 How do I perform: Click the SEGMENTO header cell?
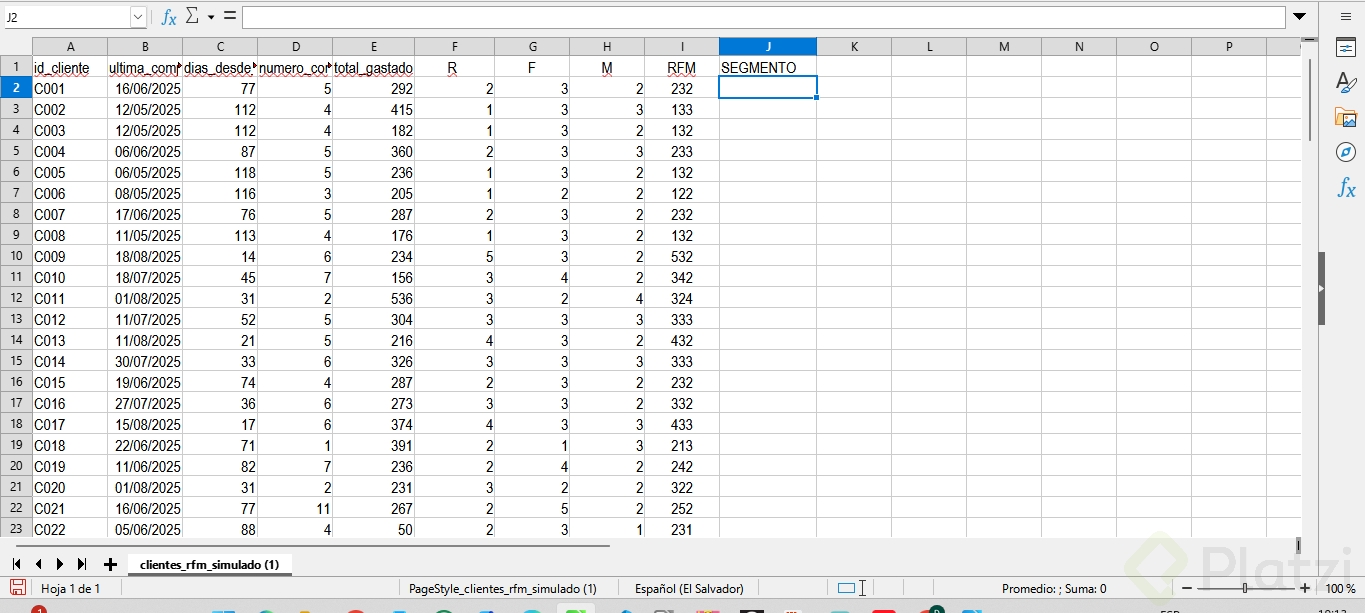tap(768, 67)
